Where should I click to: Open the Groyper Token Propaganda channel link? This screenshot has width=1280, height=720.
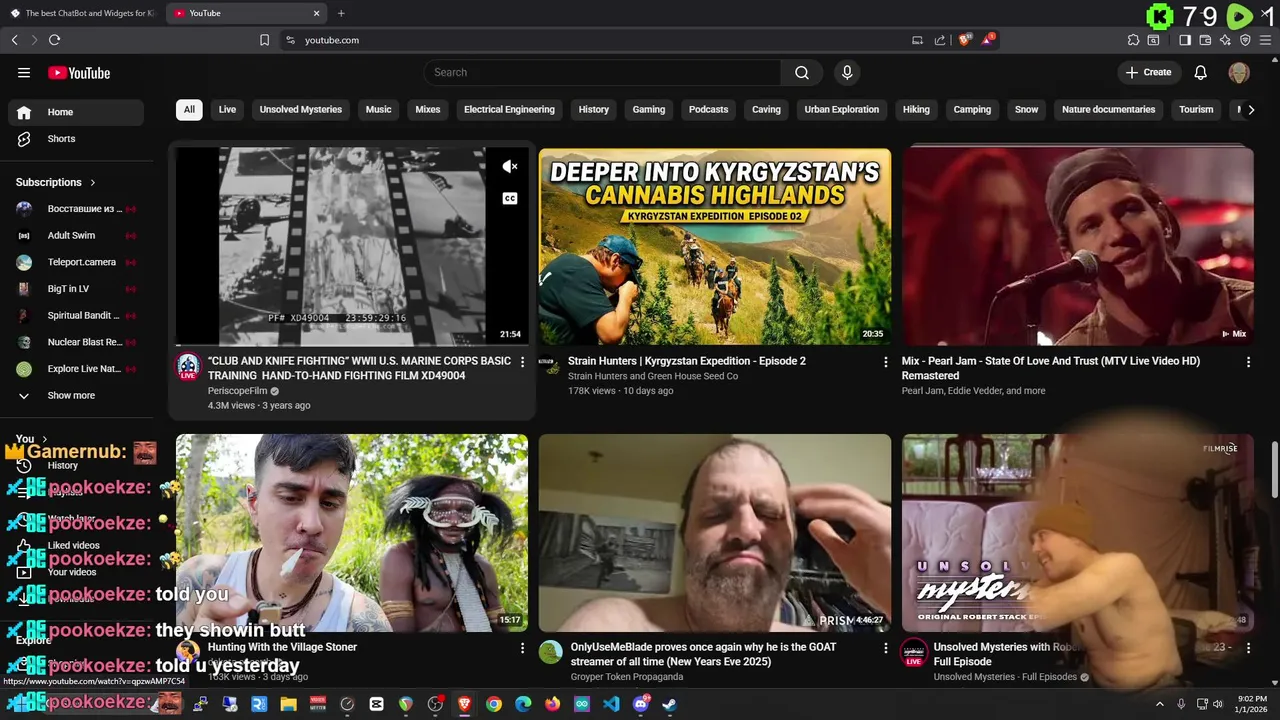click(627, 677)
